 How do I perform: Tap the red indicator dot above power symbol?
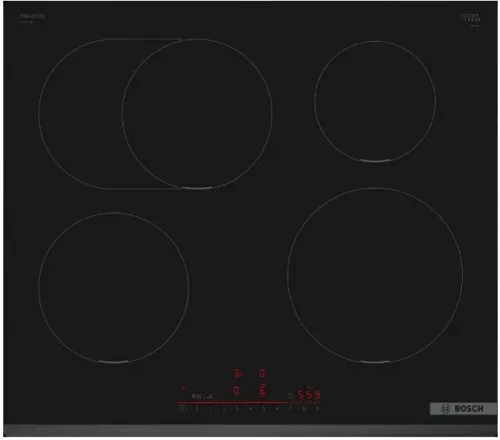tap(183, 388)
